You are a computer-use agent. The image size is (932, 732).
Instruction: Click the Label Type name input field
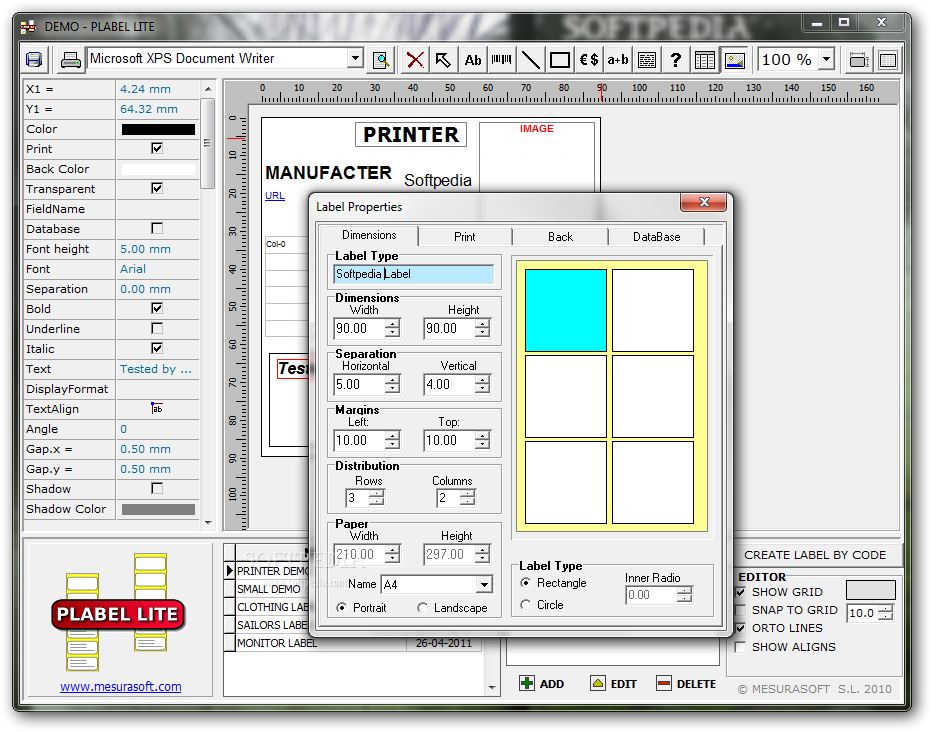coord(414,274)
